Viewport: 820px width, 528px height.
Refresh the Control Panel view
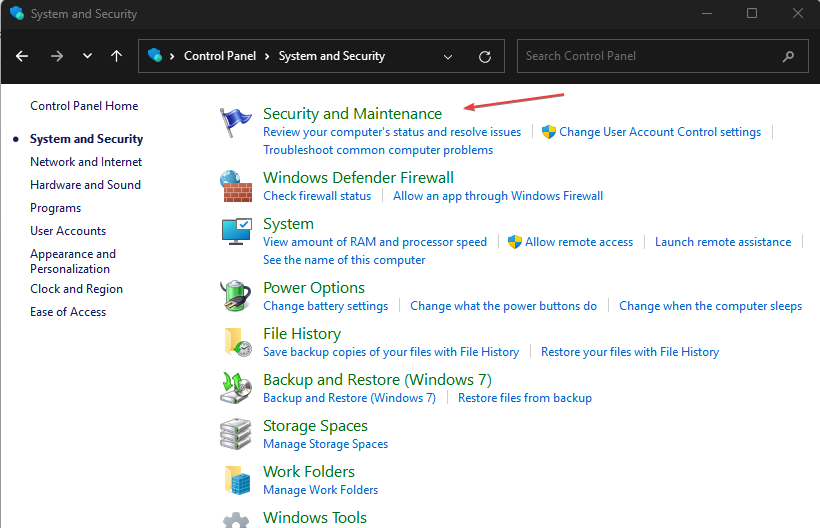click(485, 56)
